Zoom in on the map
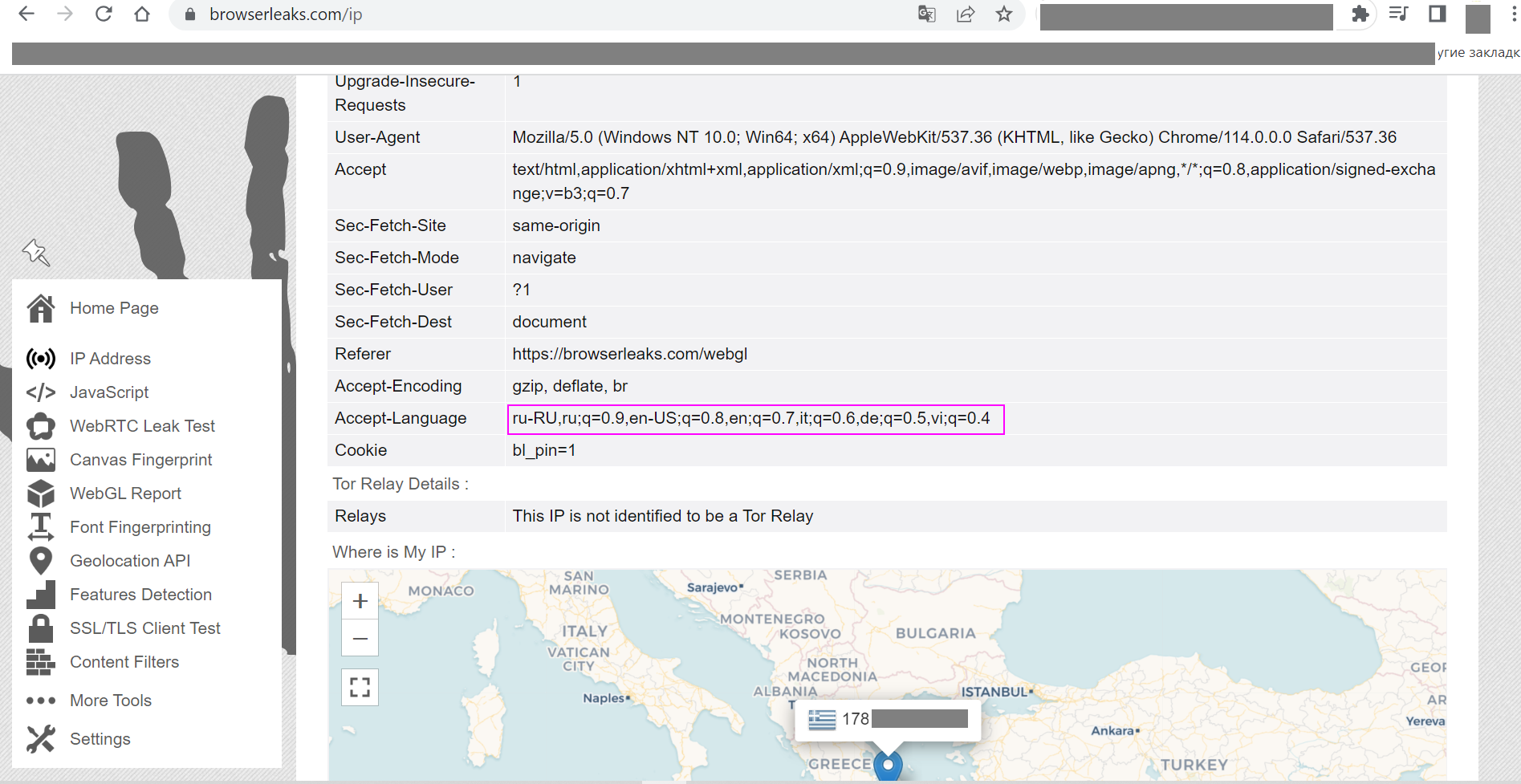 tap(360, 601)
